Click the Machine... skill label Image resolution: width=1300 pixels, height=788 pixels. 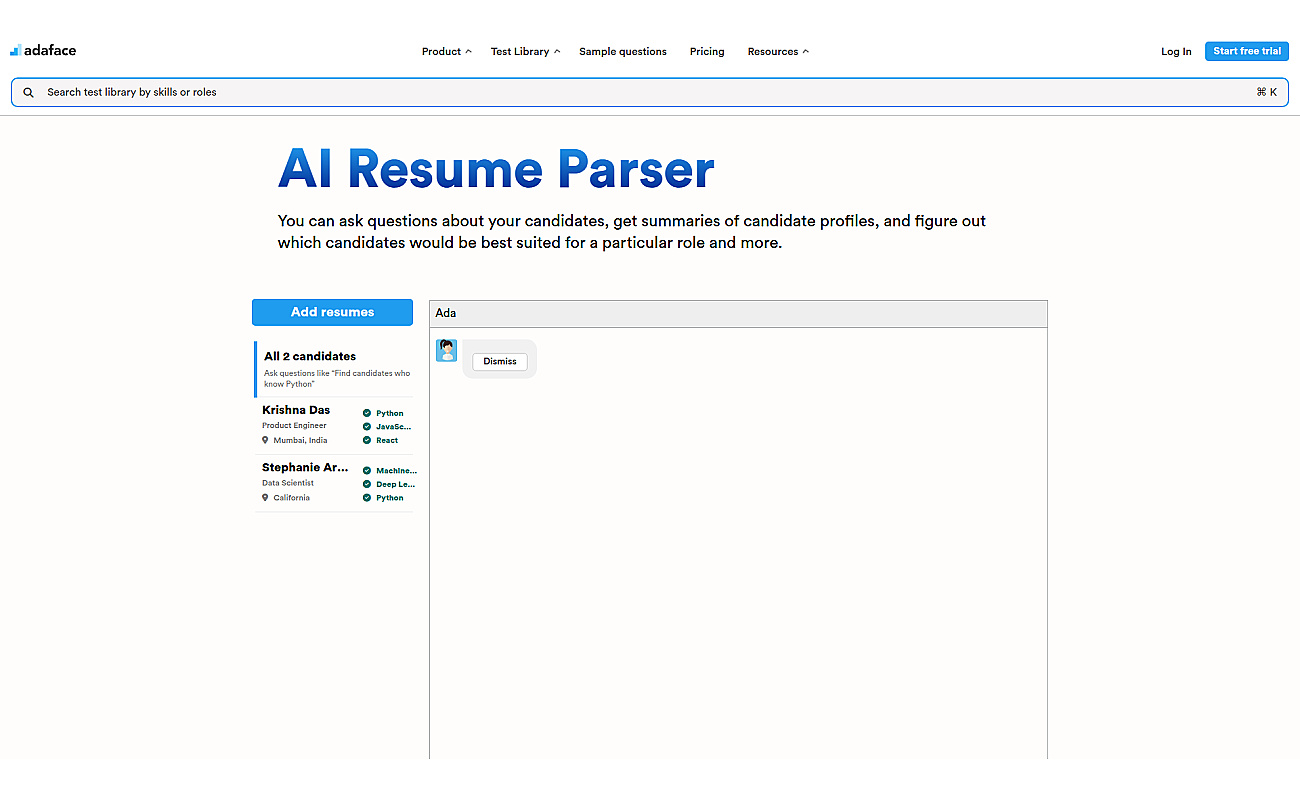(396, 470)
